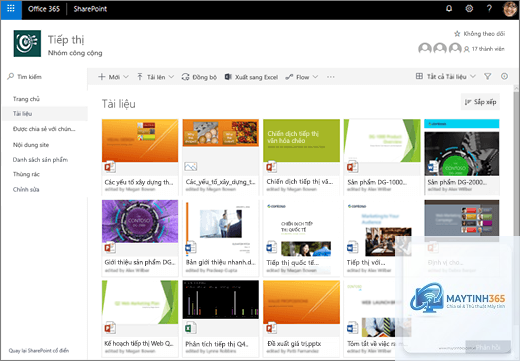Screen dimensions: 520x361
Task: Click Word icon on Bản giới thiệu nhanh tile
Action: coord(191,248)
